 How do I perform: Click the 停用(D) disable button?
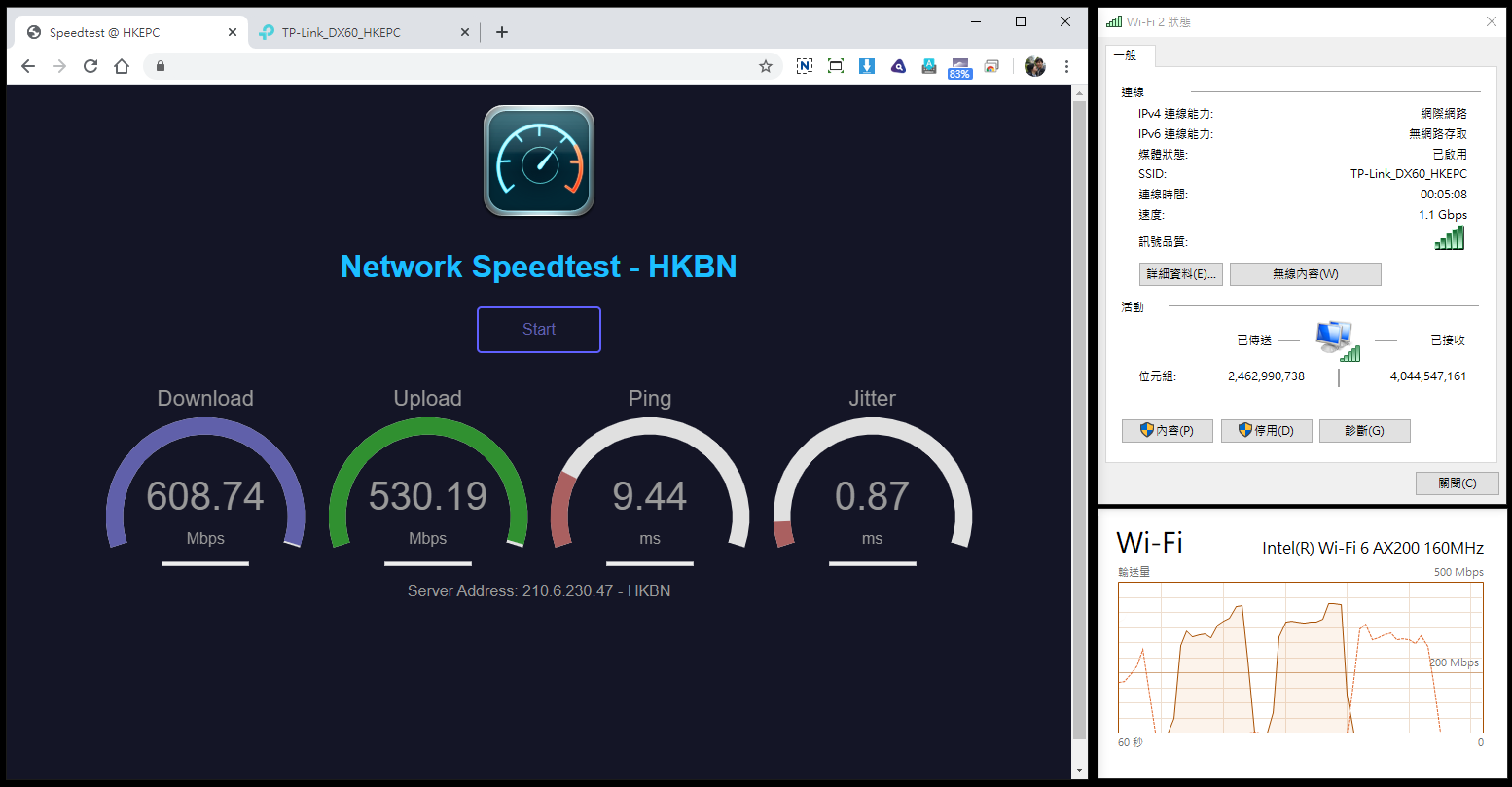(1267, 431)
